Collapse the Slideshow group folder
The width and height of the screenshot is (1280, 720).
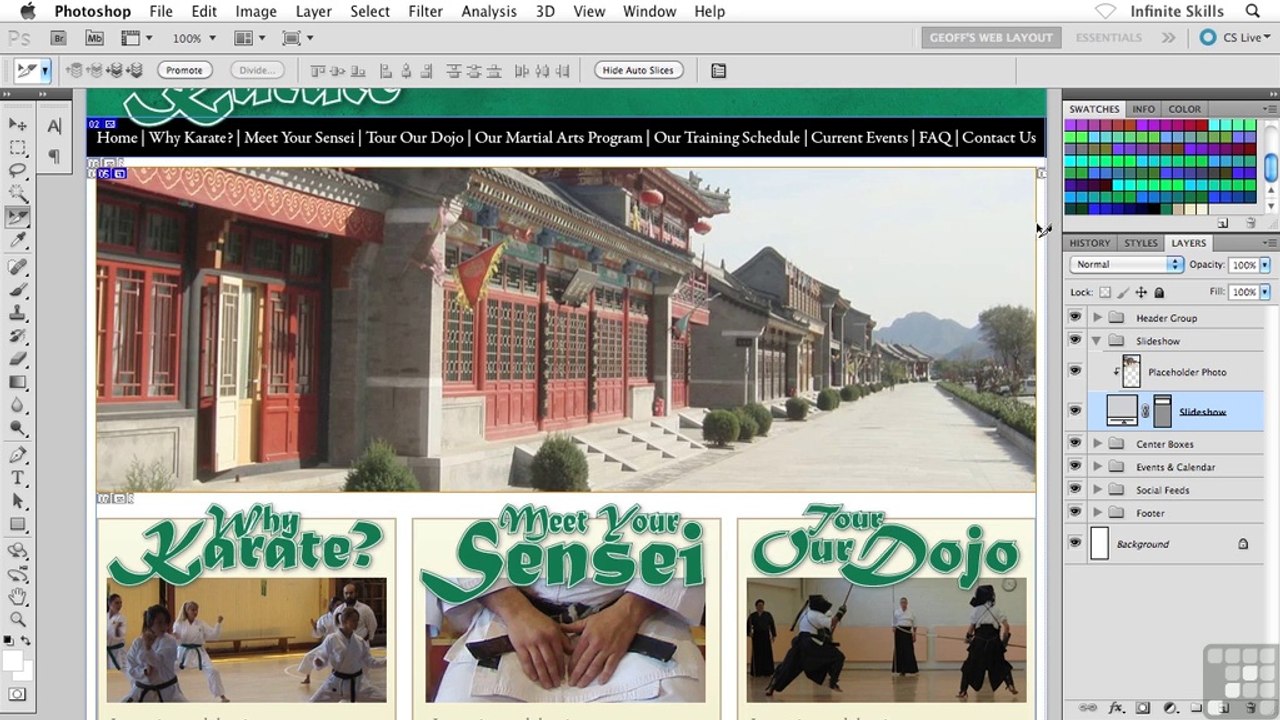click(x=1097, y=341)
